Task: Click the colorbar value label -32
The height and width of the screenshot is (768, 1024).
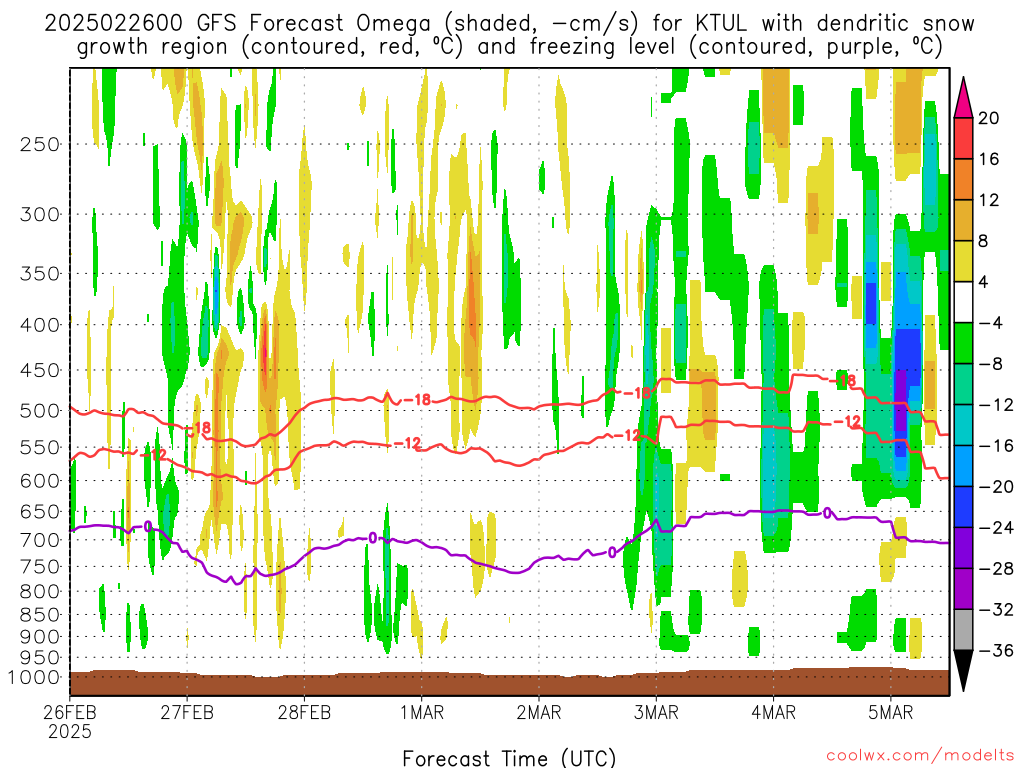Action: click(x=996, y=609)
